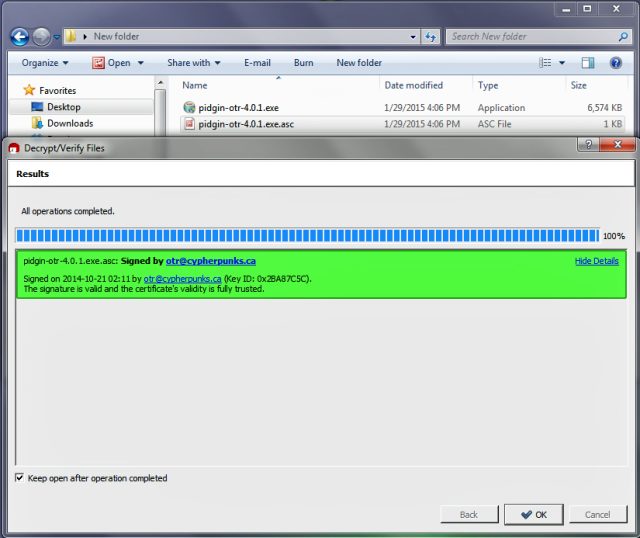Click the Open toolbar button
Image resolution: width=640 pixels, height=538 pixels.
click(x=111, y=63)
